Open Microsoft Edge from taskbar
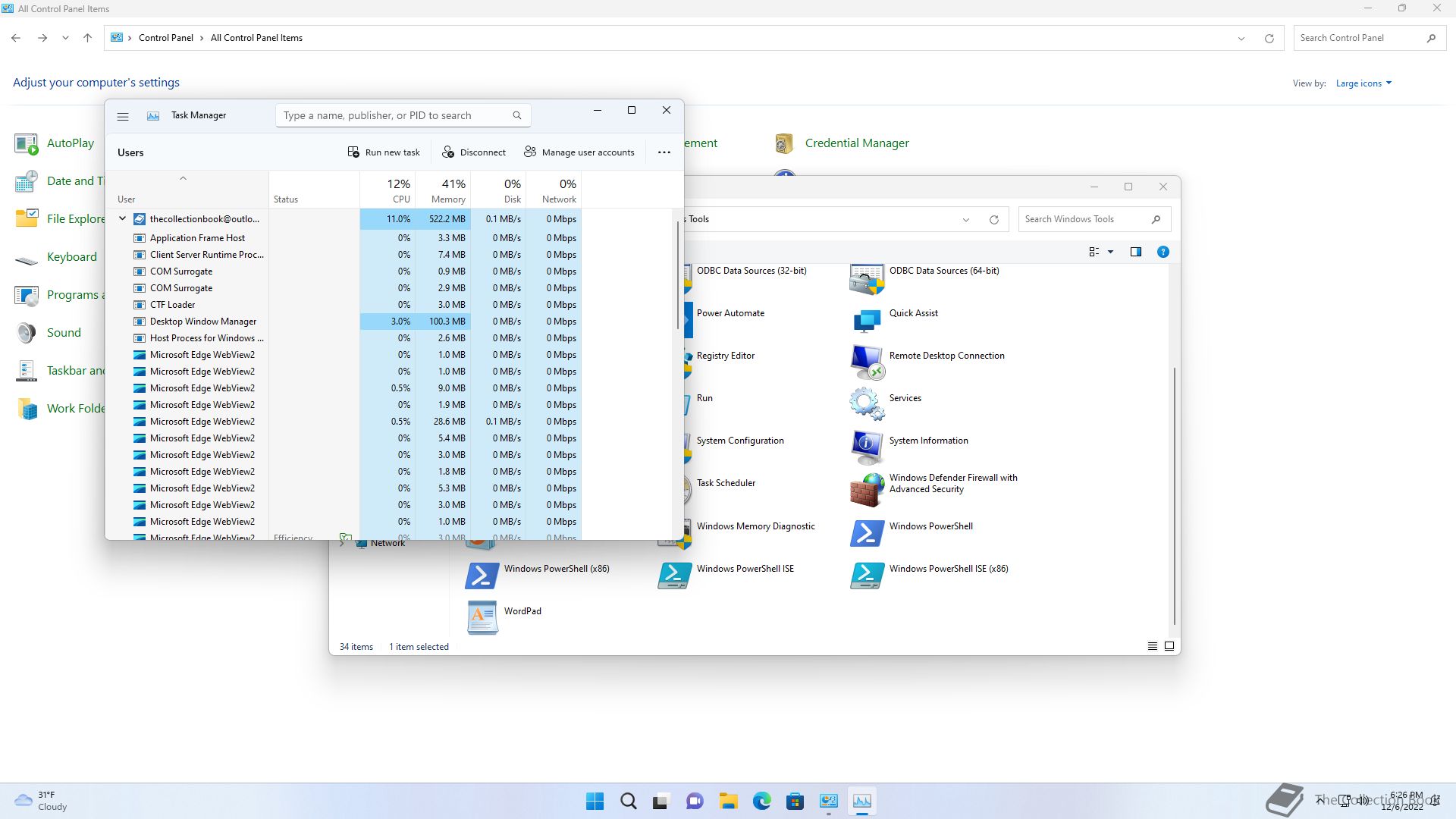Viewport: 1456px width, 819px height. [762, 801]
